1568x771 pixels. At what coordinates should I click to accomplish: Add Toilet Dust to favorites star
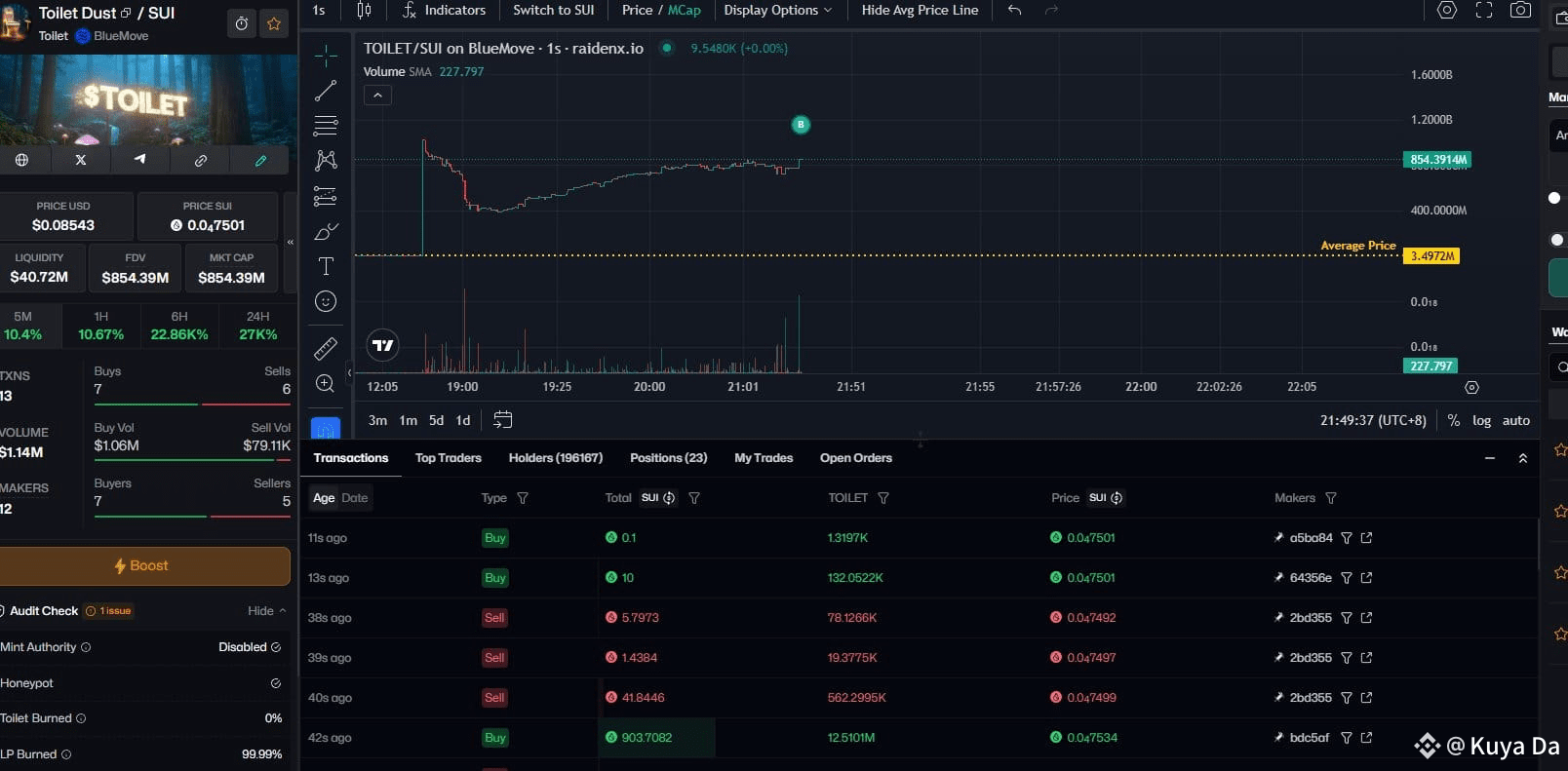[274, 23]
